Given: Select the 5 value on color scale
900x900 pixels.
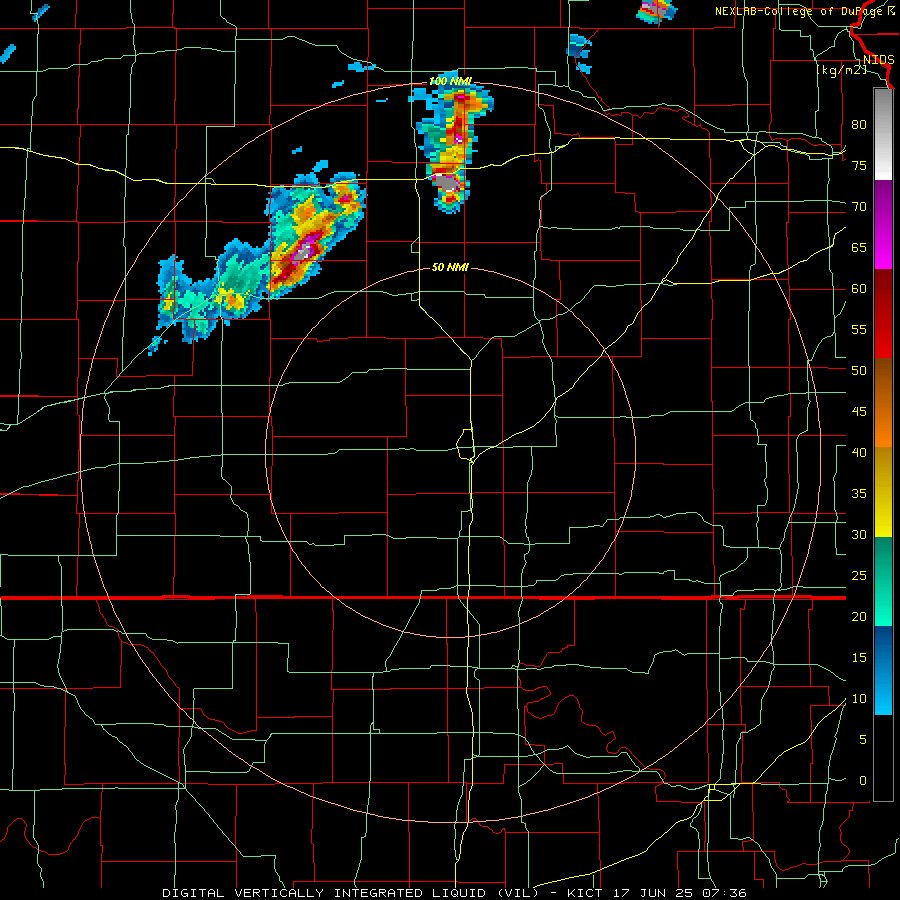Looking at the screenshot, I should point(863,740).
